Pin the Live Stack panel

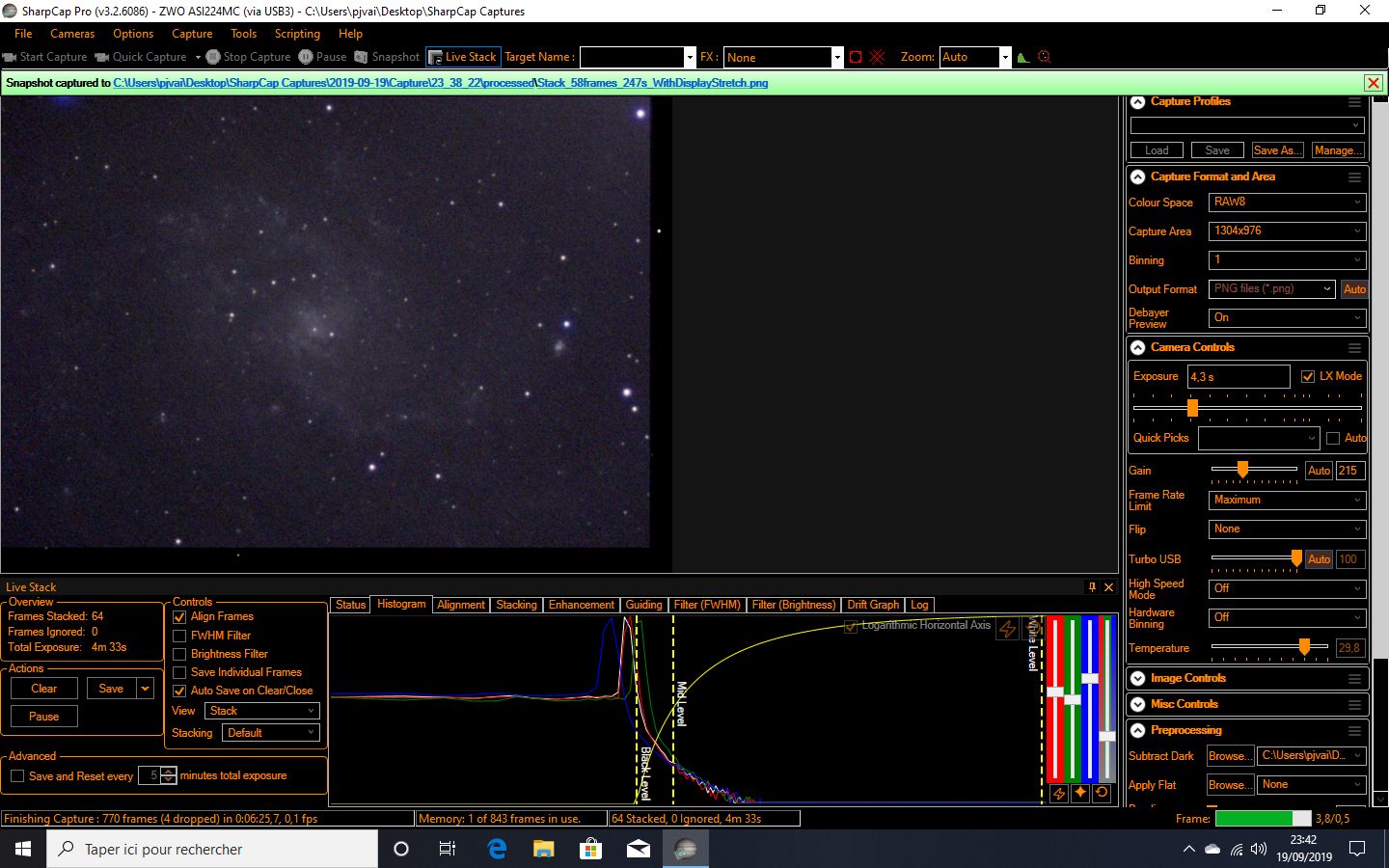1092,586
